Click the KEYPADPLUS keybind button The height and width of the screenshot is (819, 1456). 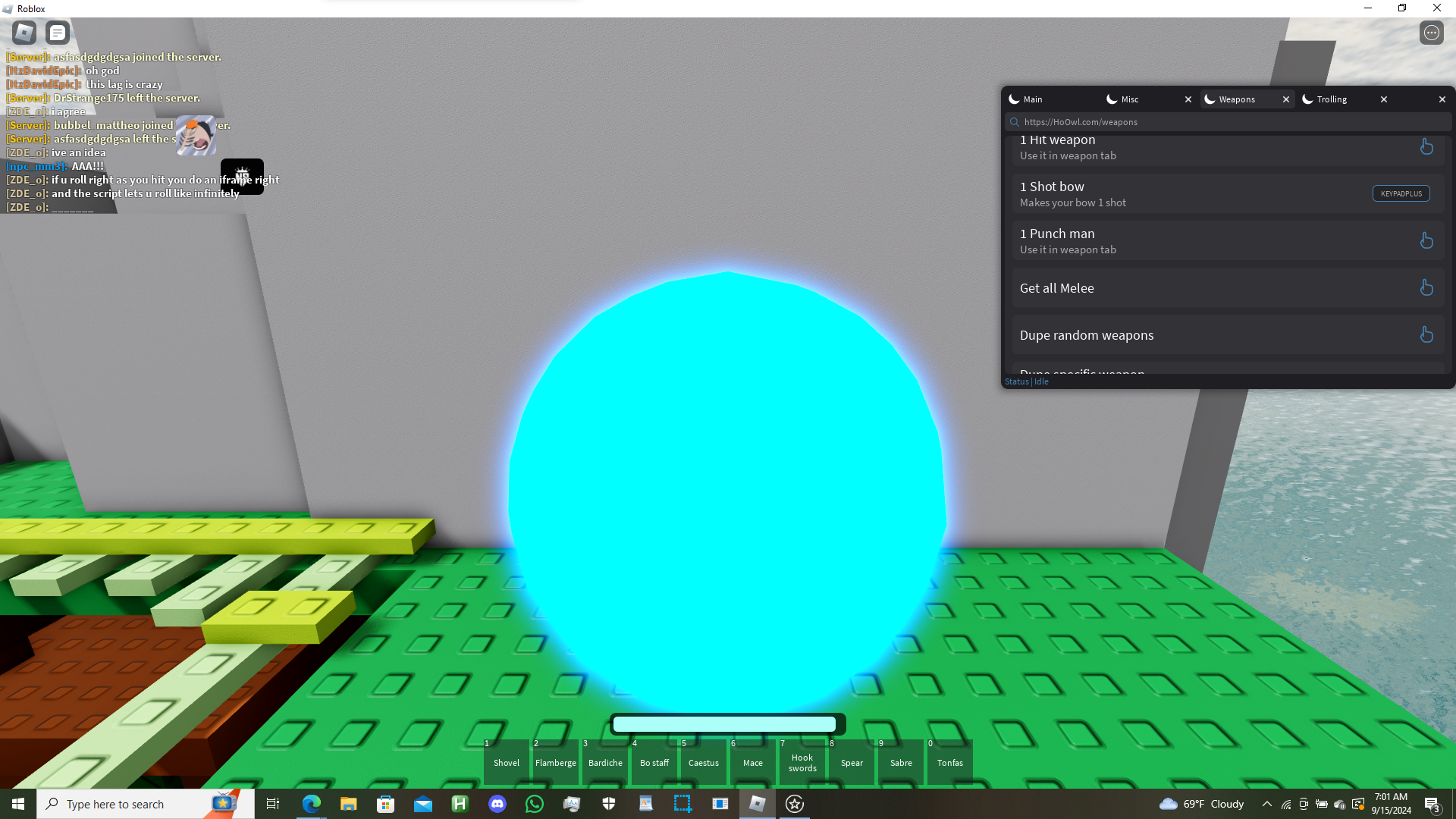point(1401,193)
